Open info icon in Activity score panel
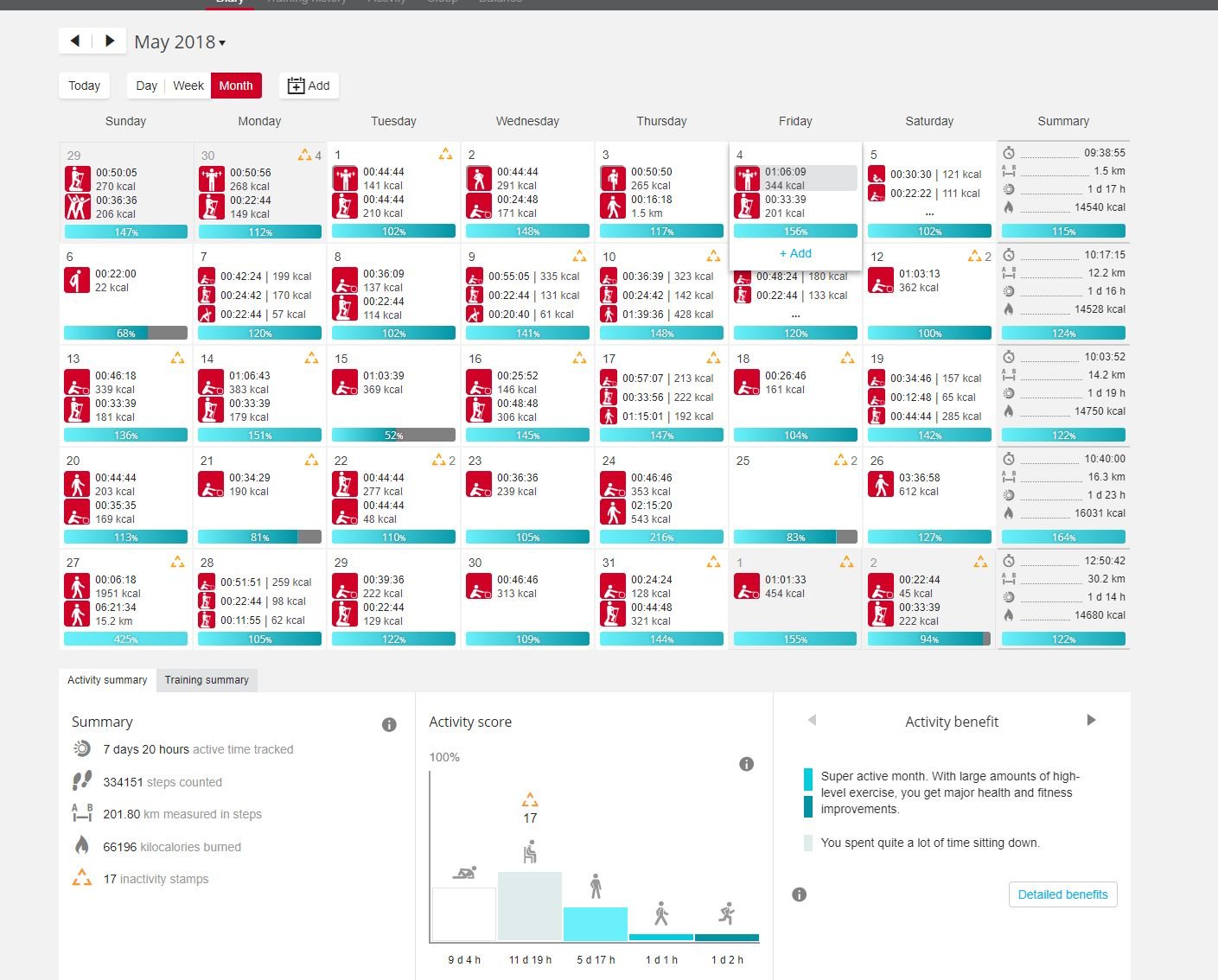The image size is (1218, 980). (x=747, y=764)
